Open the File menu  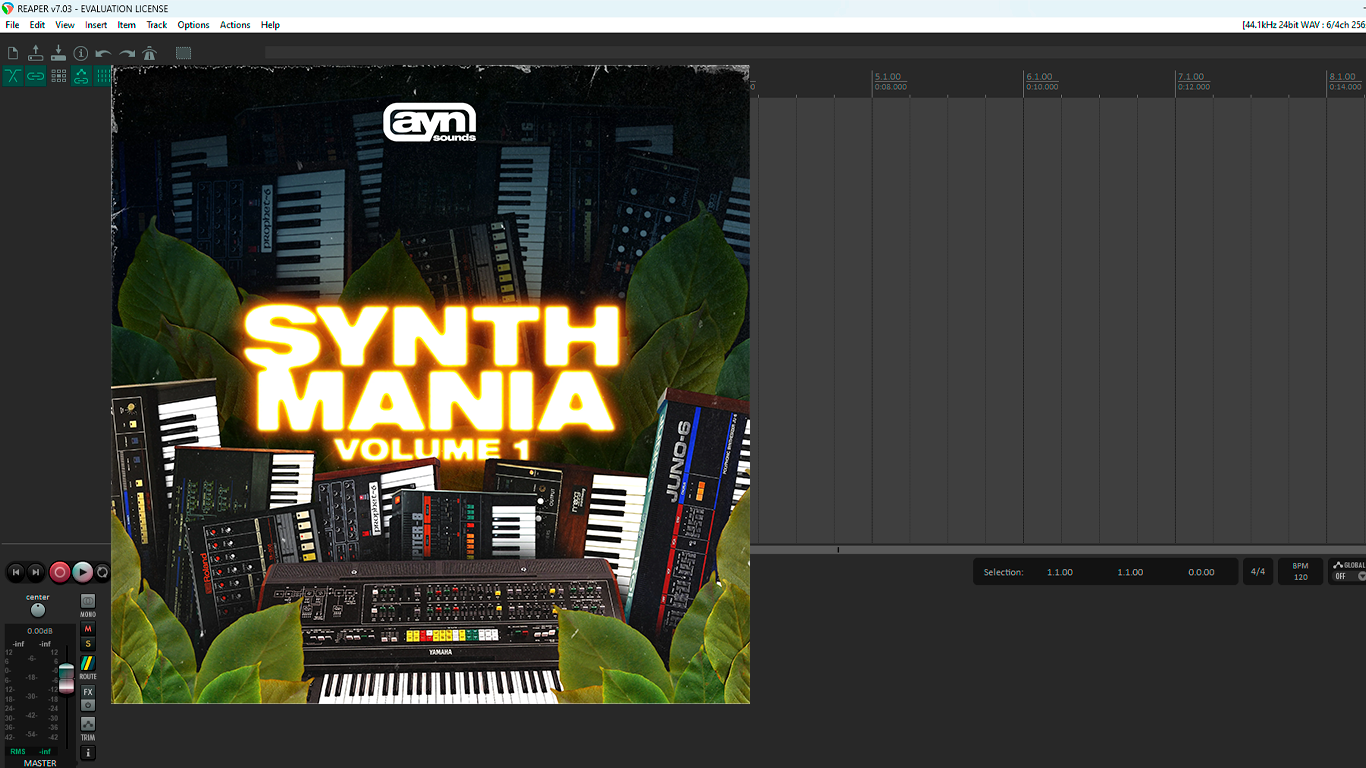[x=12, y=25]
